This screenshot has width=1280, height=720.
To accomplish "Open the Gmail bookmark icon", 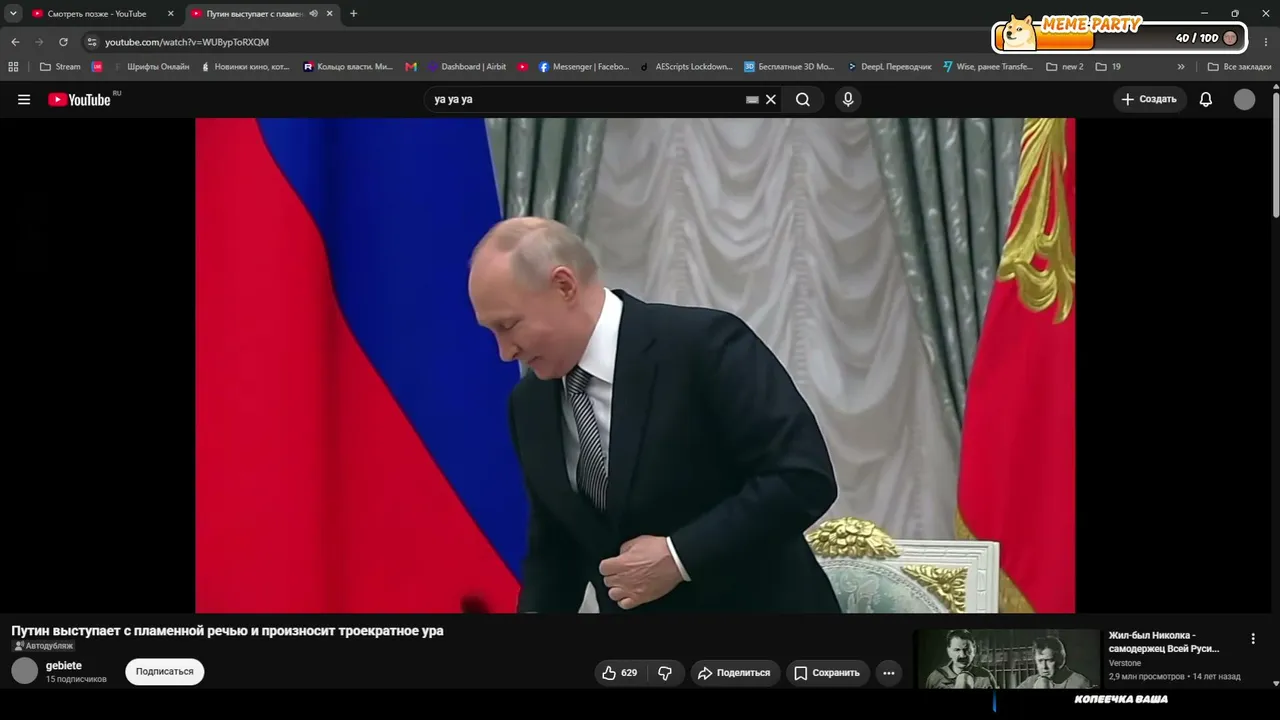I will (411, 67).
